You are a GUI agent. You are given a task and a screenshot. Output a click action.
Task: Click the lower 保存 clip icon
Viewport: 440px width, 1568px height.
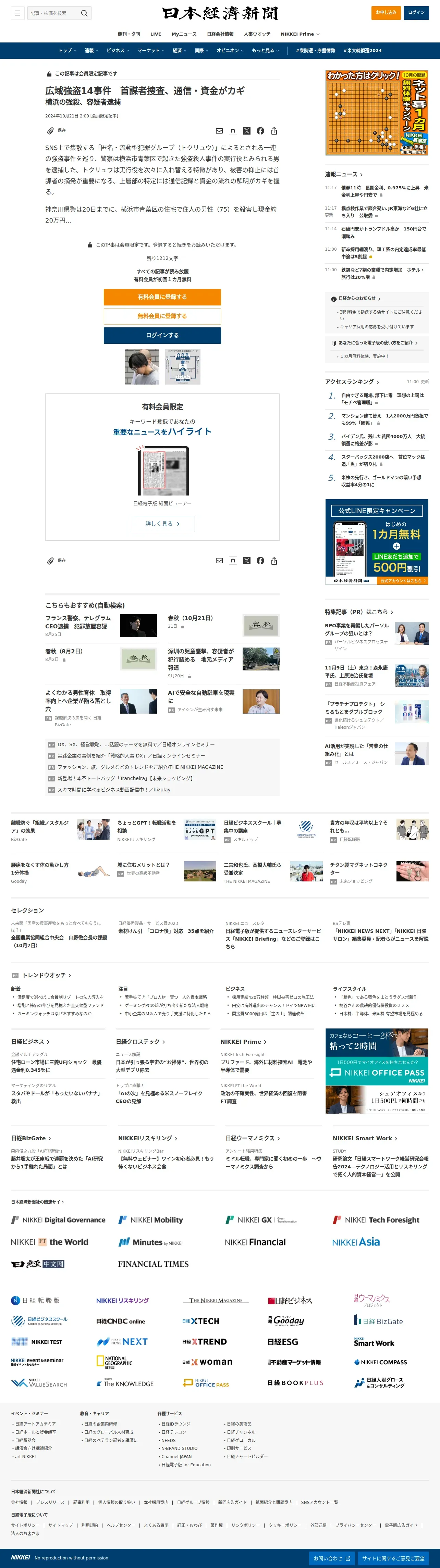pos(51,561)
